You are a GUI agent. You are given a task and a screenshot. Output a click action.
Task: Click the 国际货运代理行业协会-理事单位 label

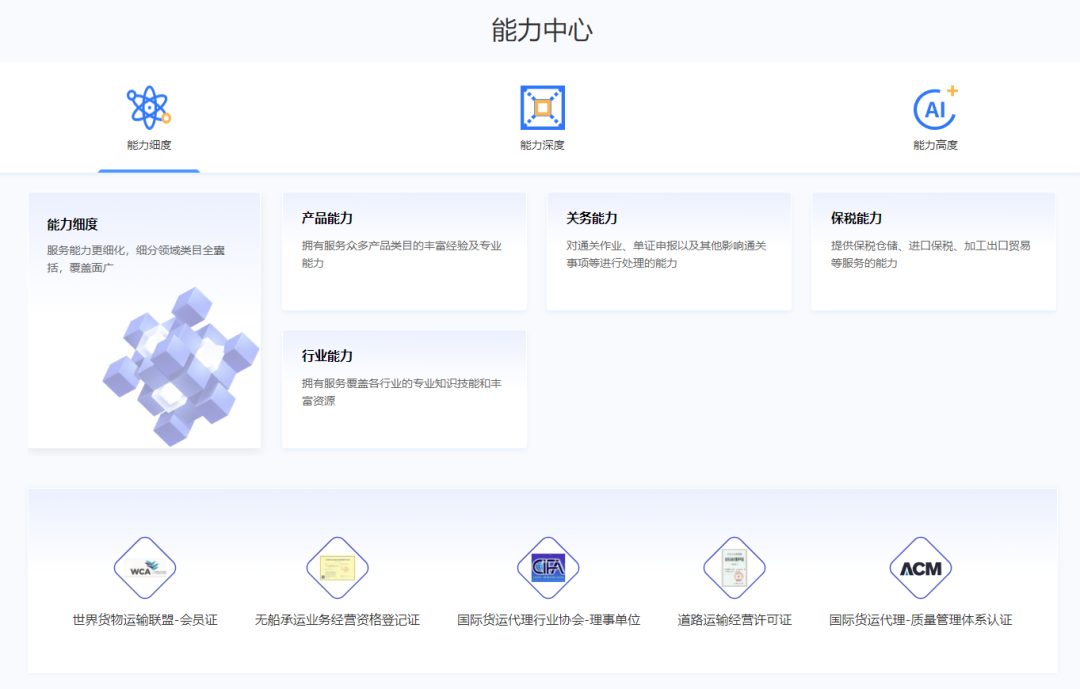coord(548,620)
